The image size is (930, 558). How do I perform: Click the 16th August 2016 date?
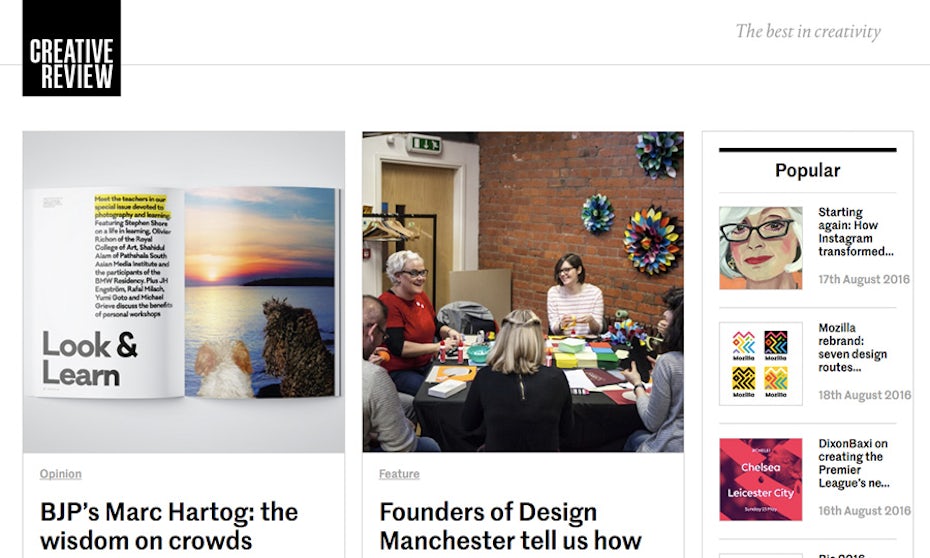[x=864, y=511]
